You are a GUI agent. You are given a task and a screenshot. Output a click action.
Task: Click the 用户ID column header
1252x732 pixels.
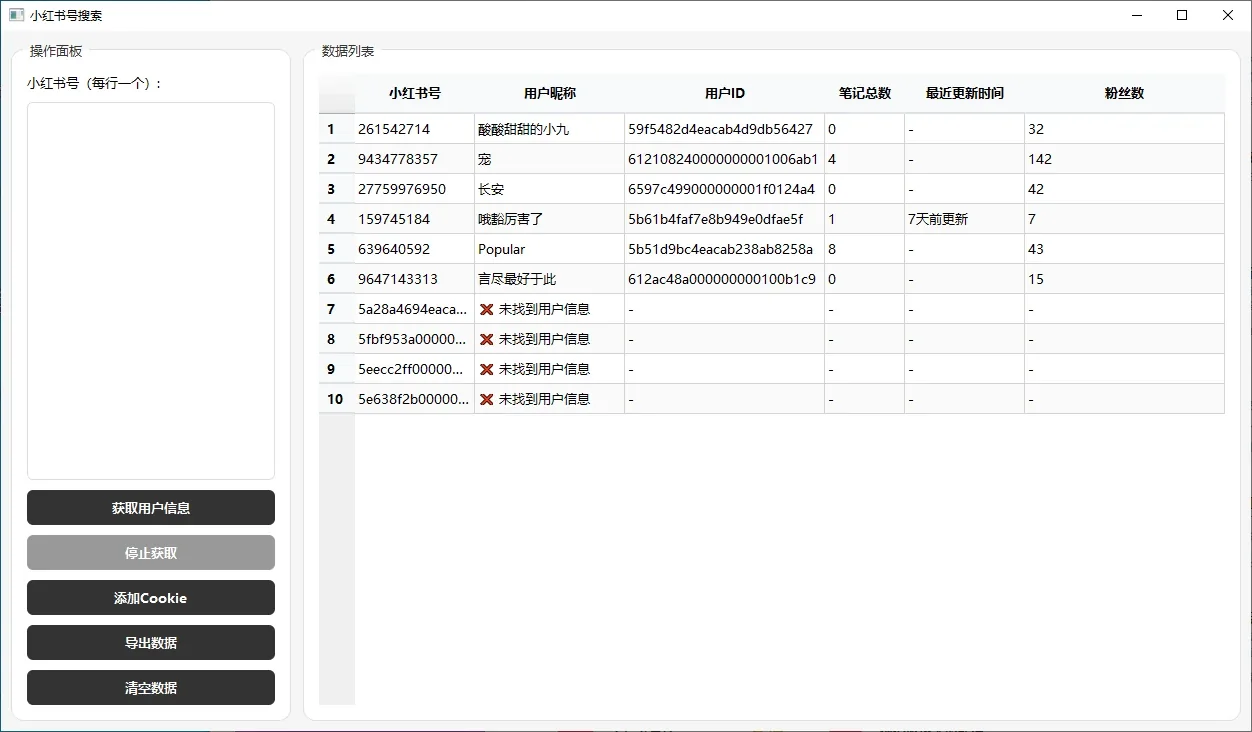tap(725, 93)
